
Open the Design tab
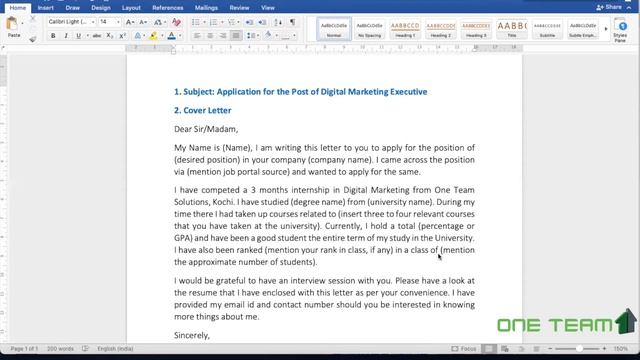click(x=101, y=8)
